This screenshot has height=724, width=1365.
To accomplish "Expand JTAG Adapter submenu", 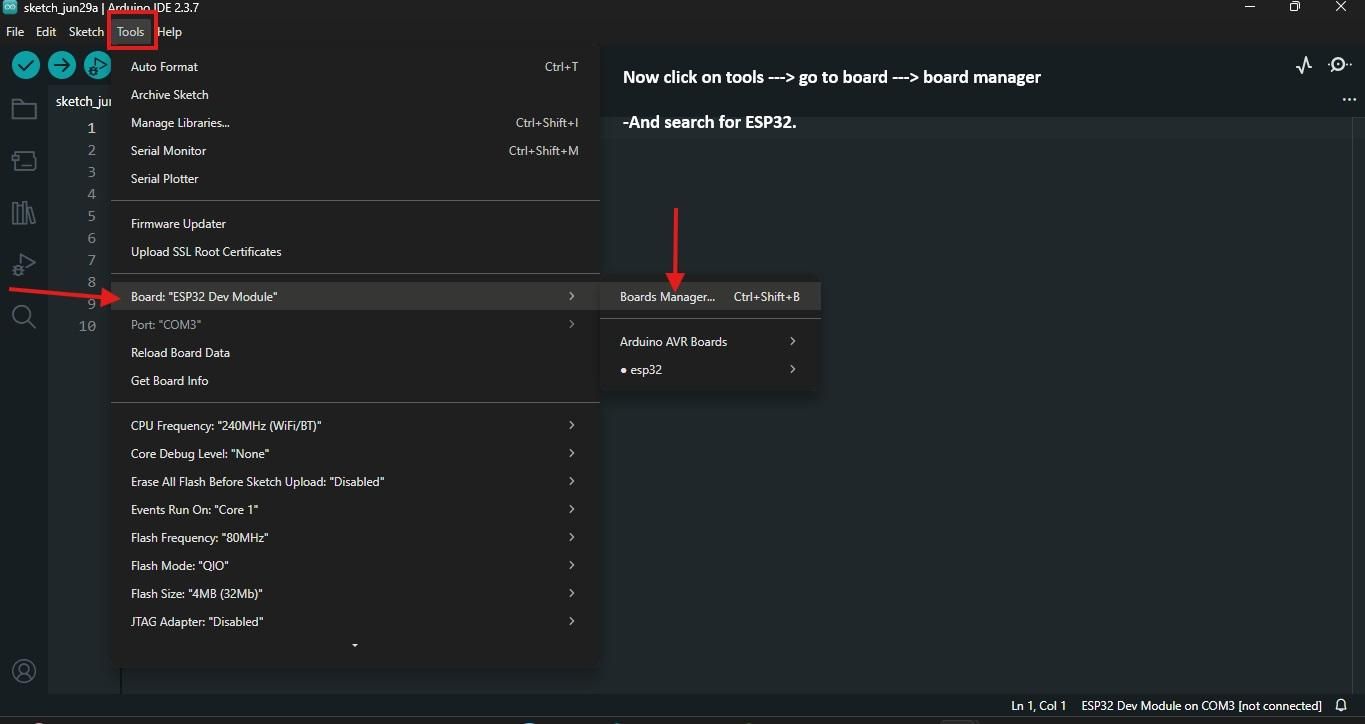I will [355, 622].
